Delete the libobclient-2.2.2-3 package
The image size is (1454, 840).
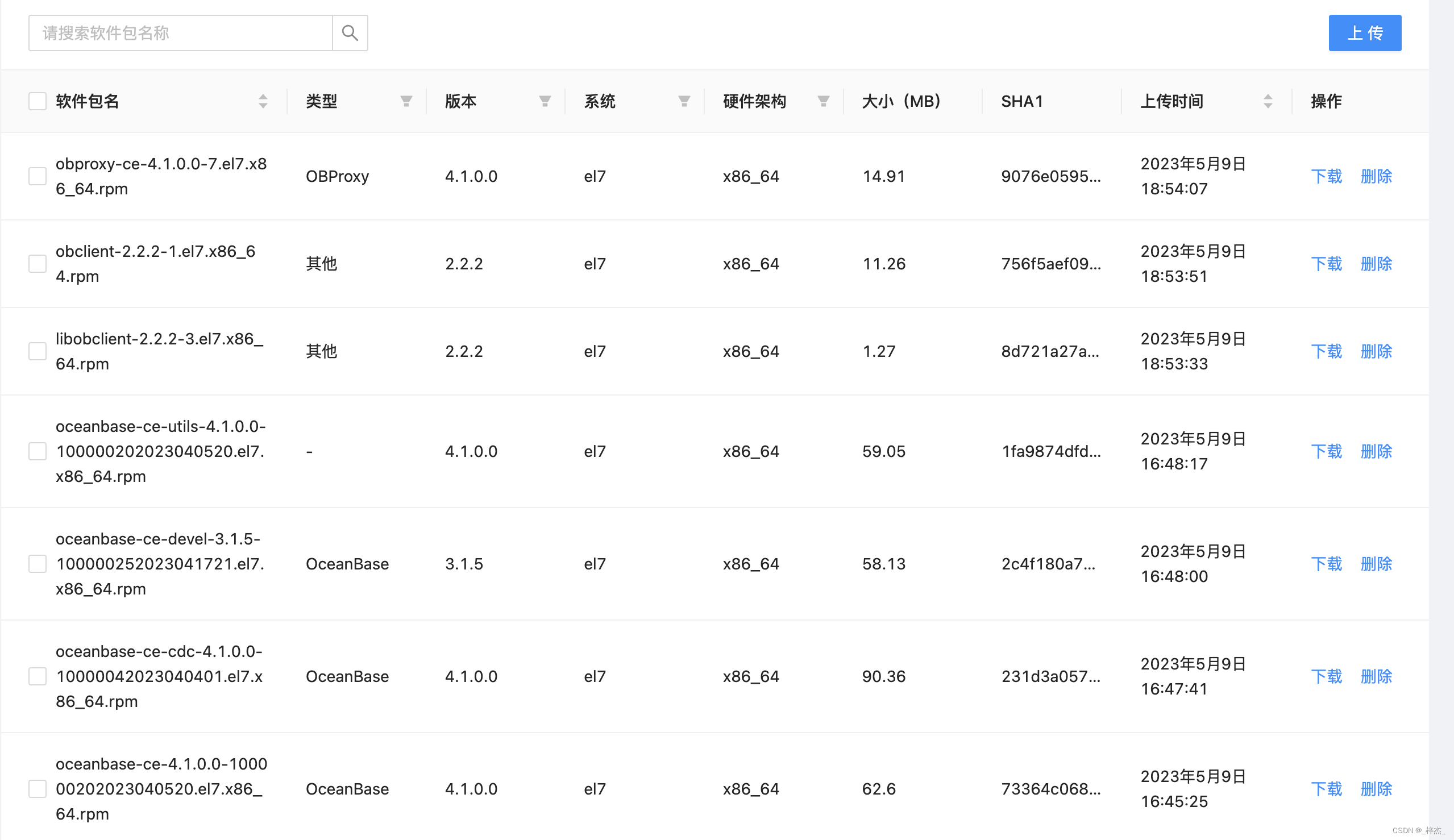tap(1376, 351)
